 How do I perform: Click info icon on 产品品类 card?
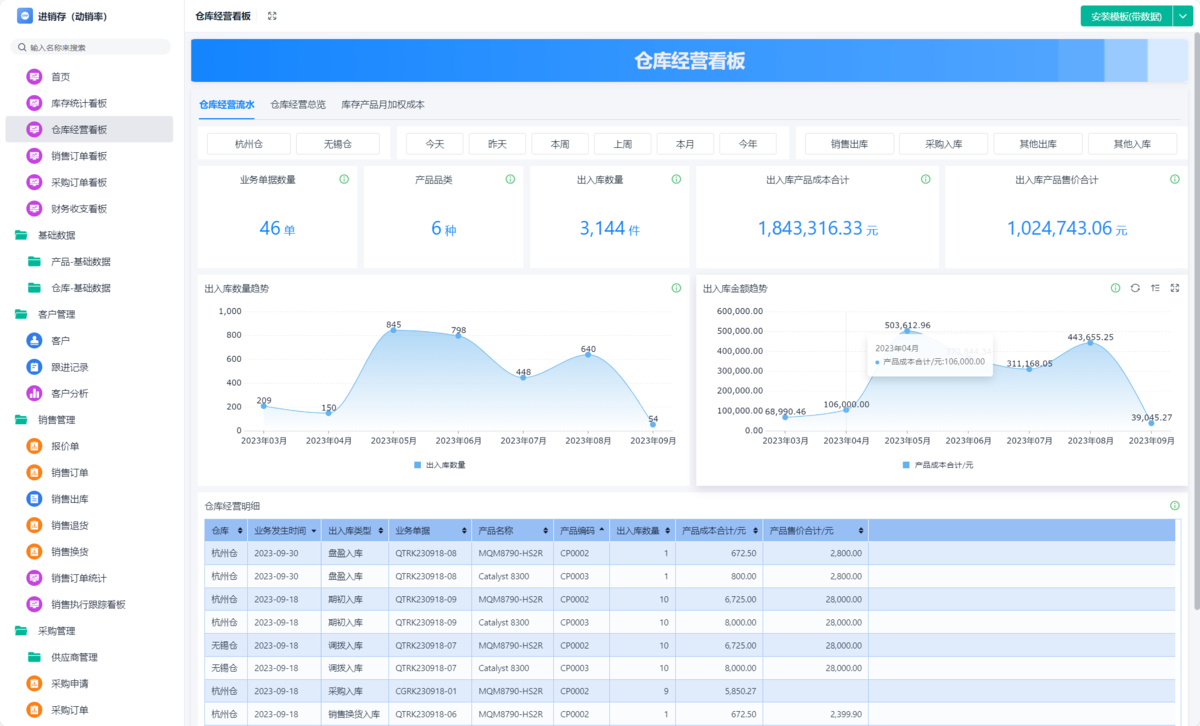pyautogui.click(x=510, y=179)
